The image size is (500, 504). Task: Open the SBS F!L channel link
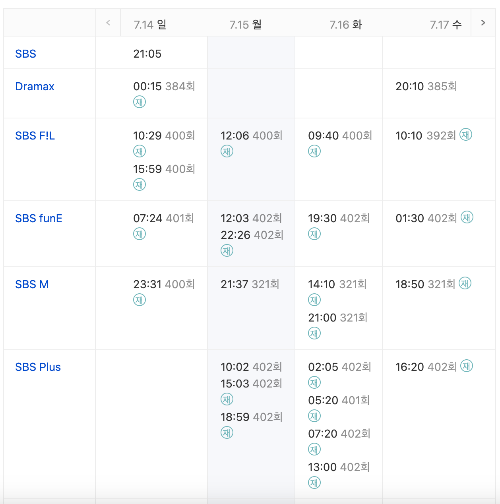click(x=35, y=136)
